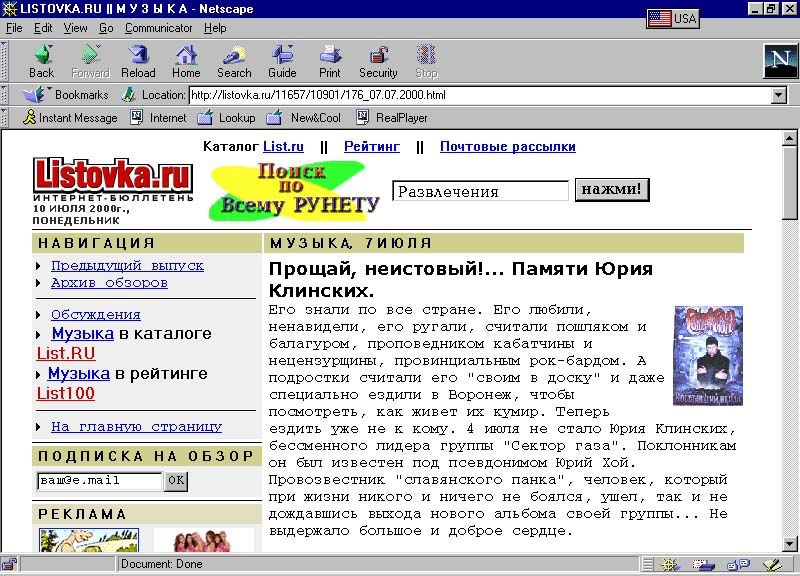
Task: Open the Архив обзоров link
Action: coord(109,283)
